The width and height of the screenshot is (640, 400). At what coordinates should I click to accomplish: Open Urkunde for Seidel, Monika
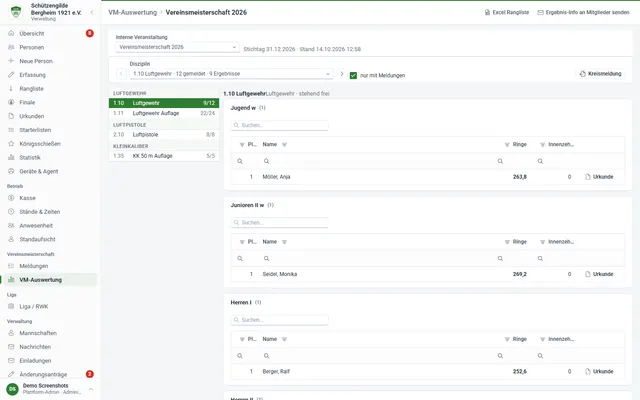pos(599,274)
